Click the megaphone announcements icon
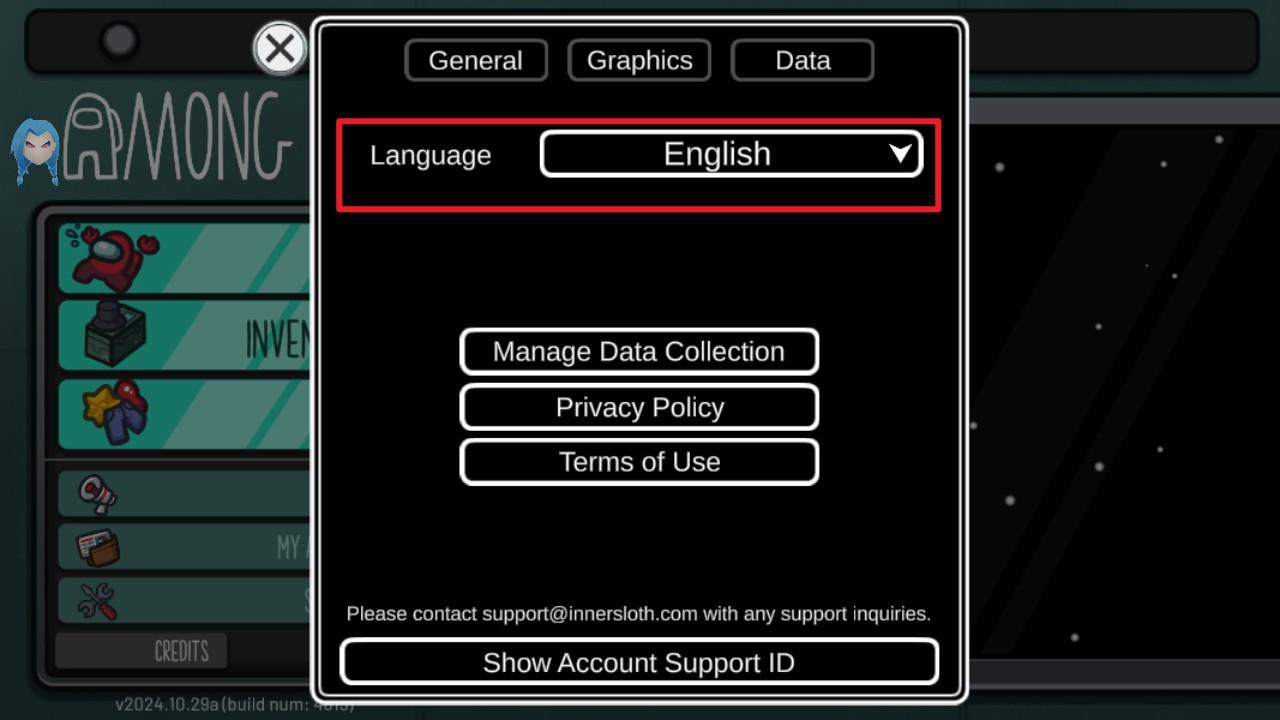The height and width of the screenshot is (720, 1280). (97, 493)
